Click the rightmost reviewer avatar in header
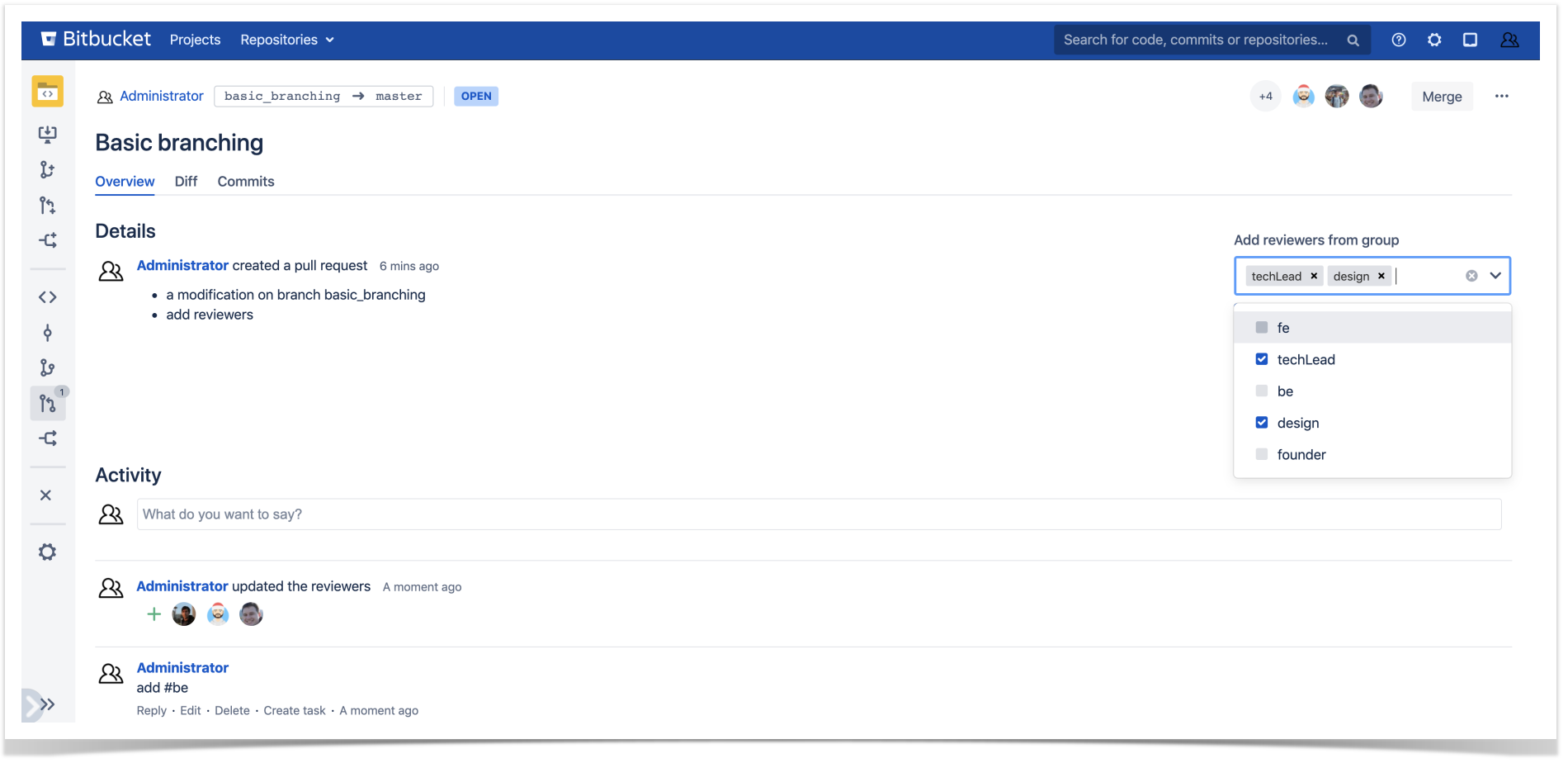Screen dimensions: 1568x763 tap(1371, 96)
